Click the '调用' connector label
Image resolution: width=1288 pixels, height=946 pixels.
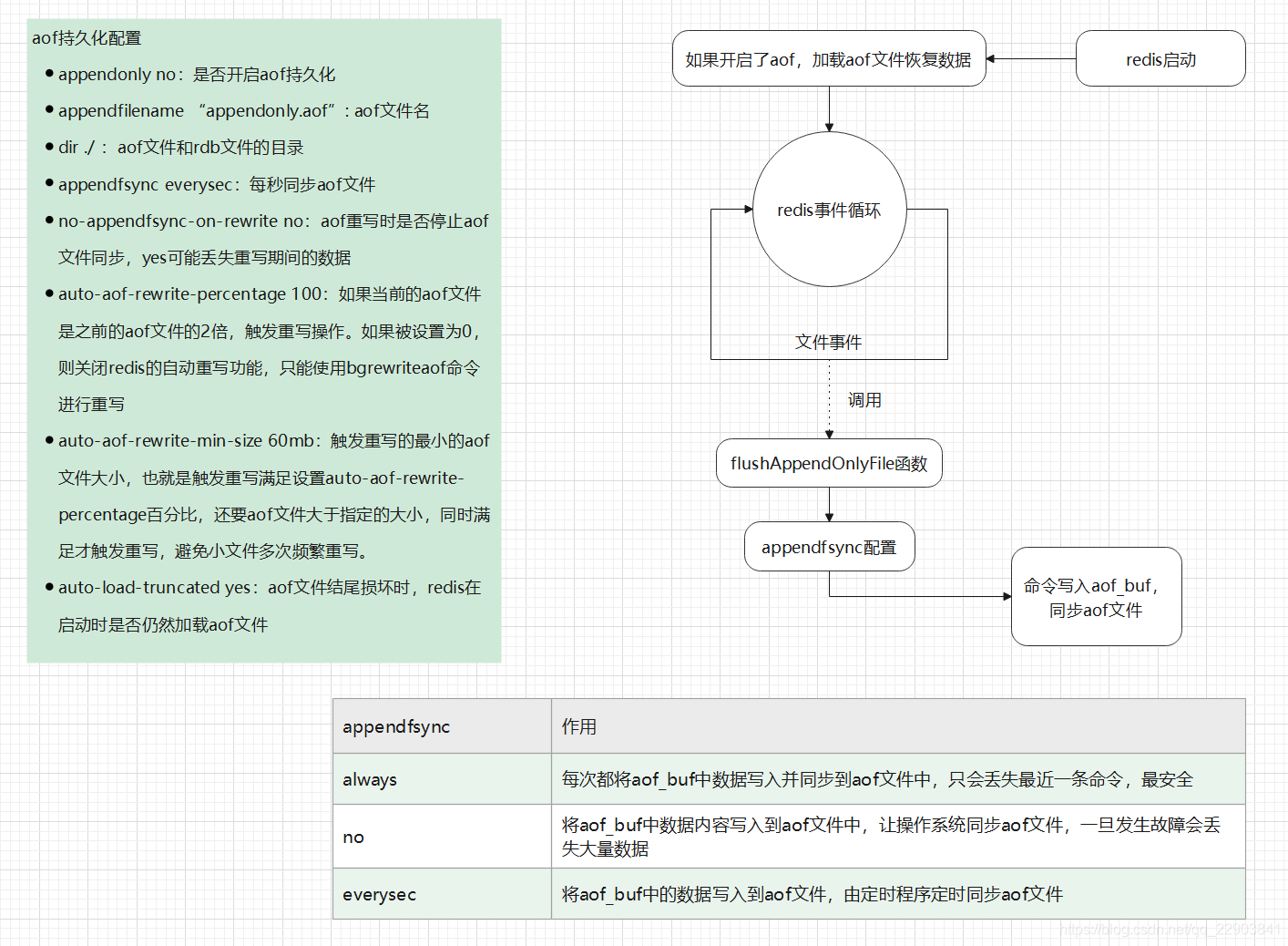pyautogui.click(x=864, y=400)
